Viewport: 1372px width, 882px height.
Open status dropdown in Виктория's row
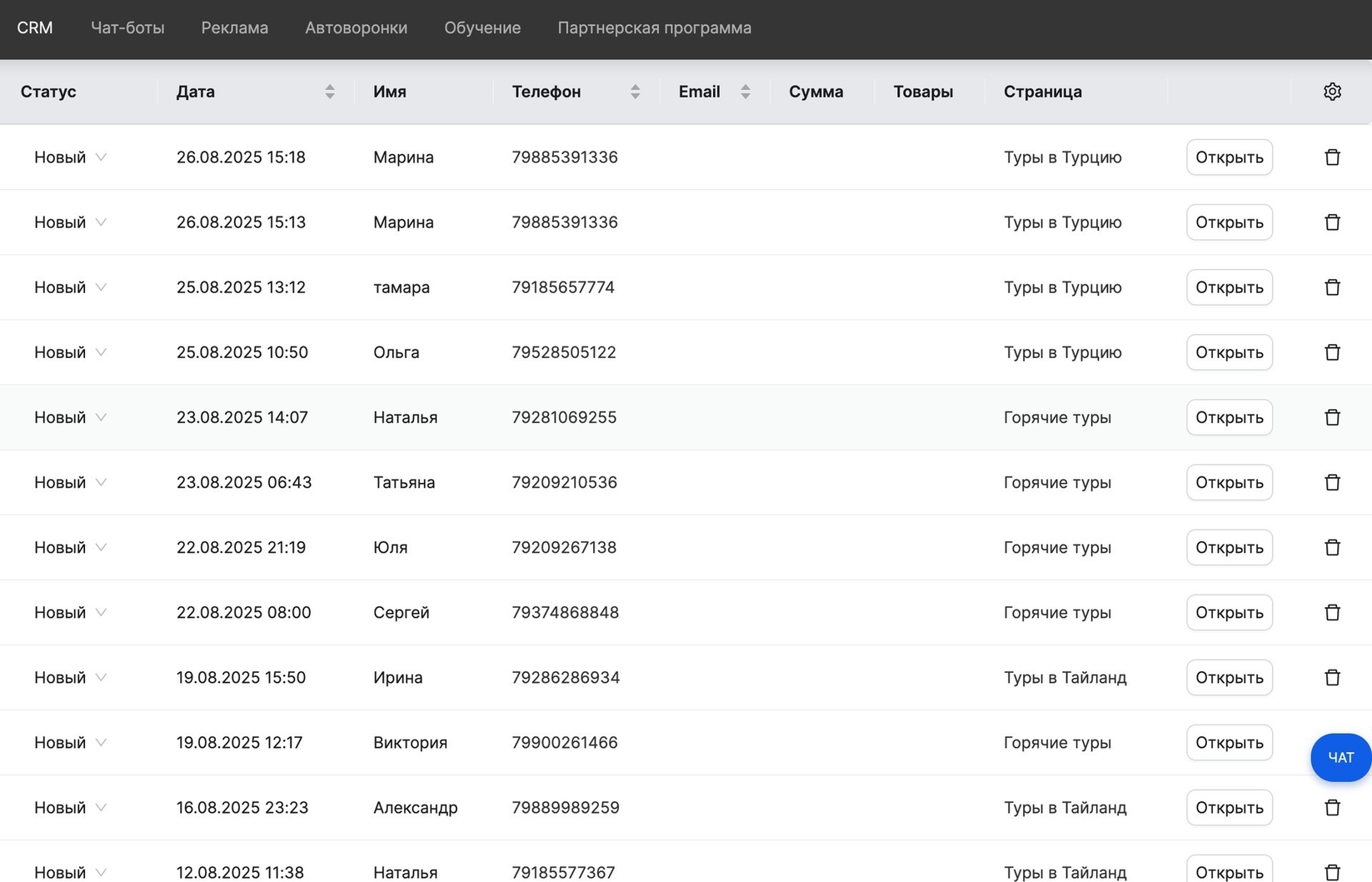coord(71,742)
